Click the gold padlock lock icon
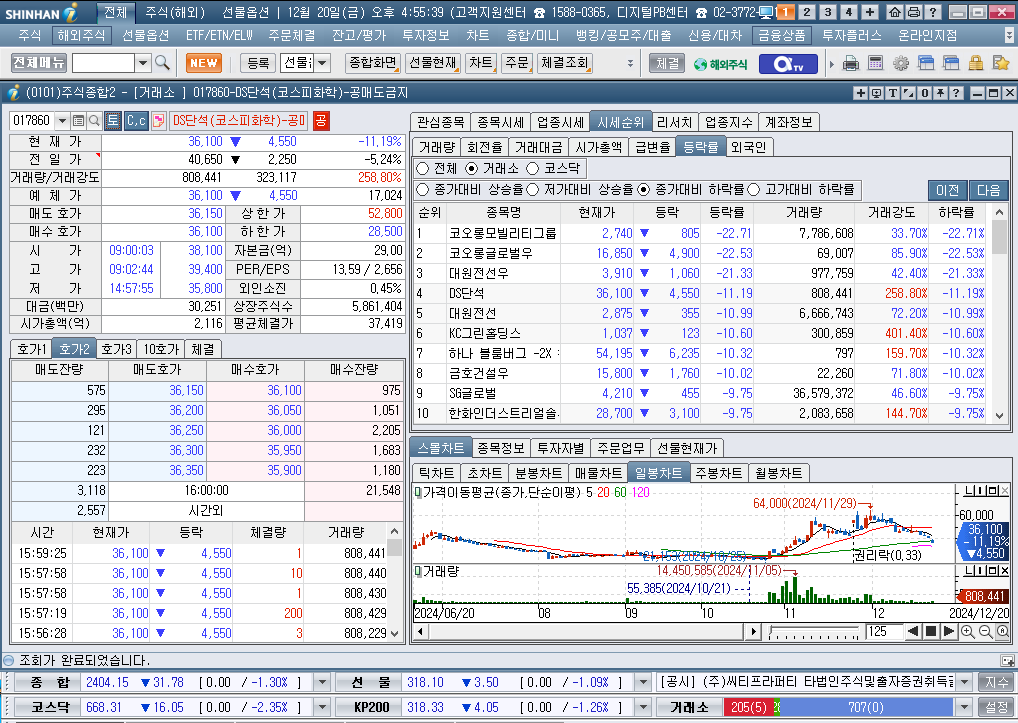 click(976, 63)
